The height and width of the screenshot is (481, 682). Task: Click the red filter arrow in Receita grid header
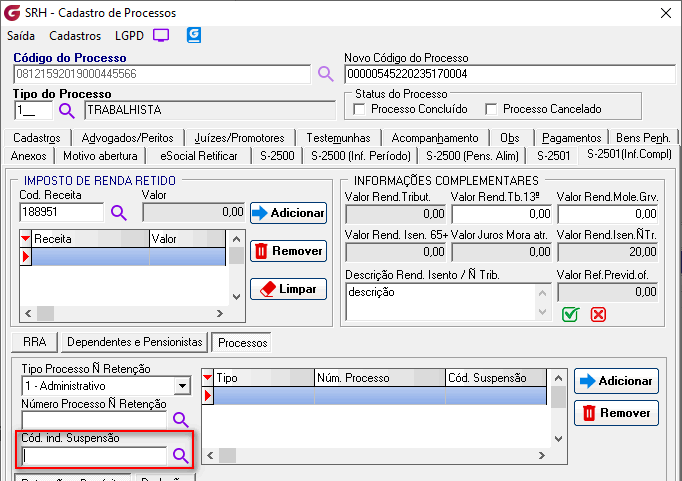(26, 239)
